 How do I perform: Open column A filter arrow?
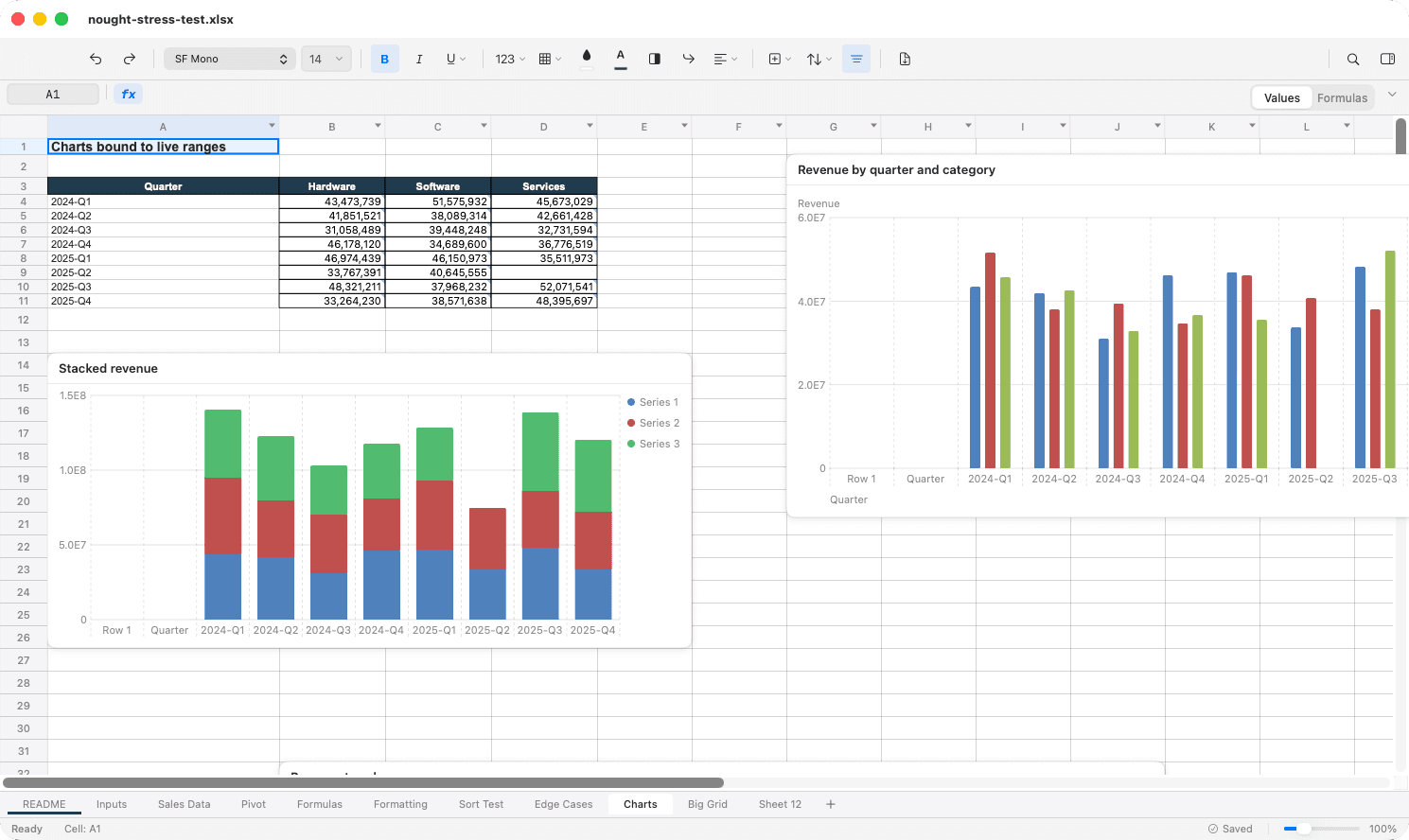(x=272, y=126)
